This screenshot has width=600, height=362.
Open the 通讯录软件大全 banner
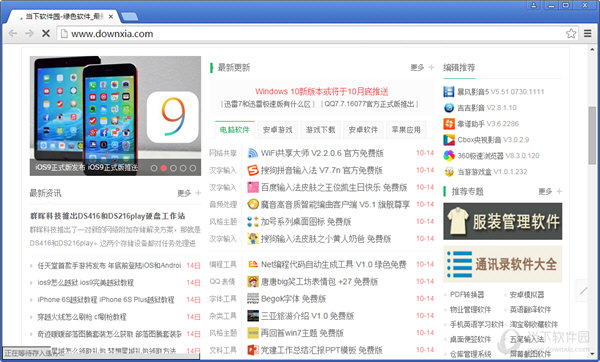[x=502, y=264]
